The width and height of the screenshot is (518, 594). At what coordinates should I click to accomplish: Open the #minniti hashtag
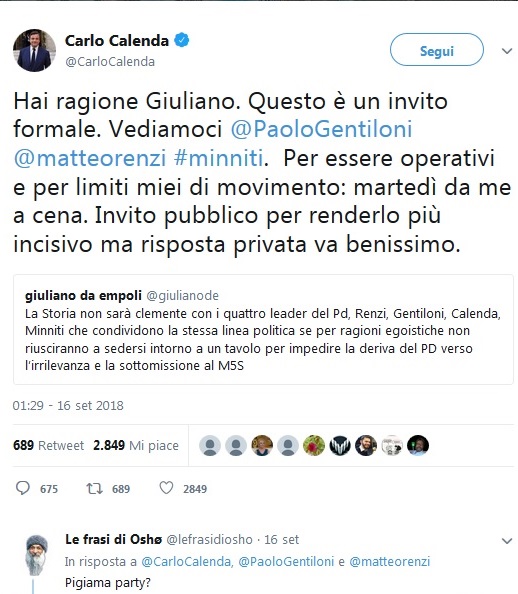pos(219,158)
